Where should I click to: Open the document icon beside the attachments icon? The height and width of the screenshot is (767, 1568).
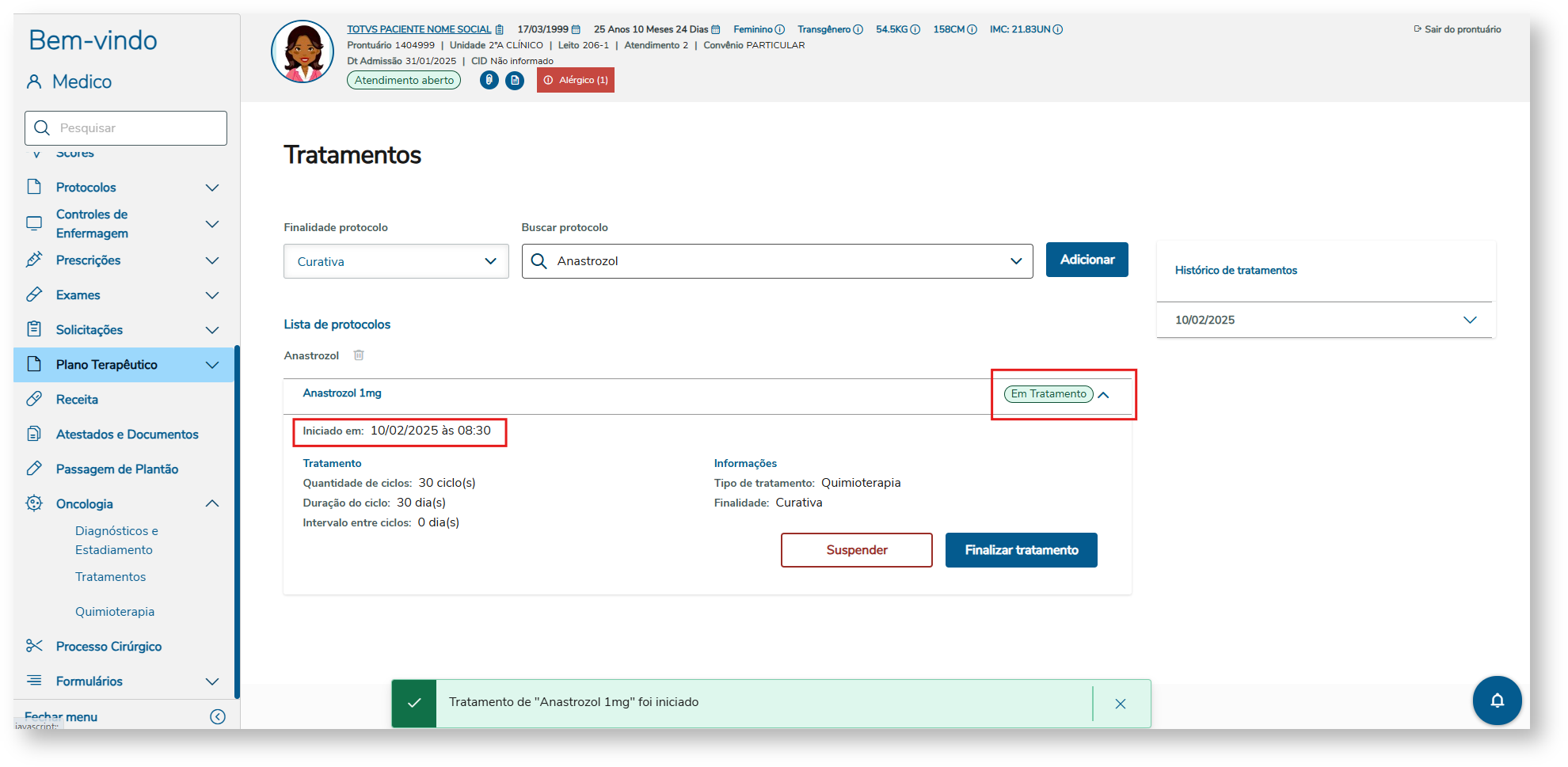tap(515, 80)
